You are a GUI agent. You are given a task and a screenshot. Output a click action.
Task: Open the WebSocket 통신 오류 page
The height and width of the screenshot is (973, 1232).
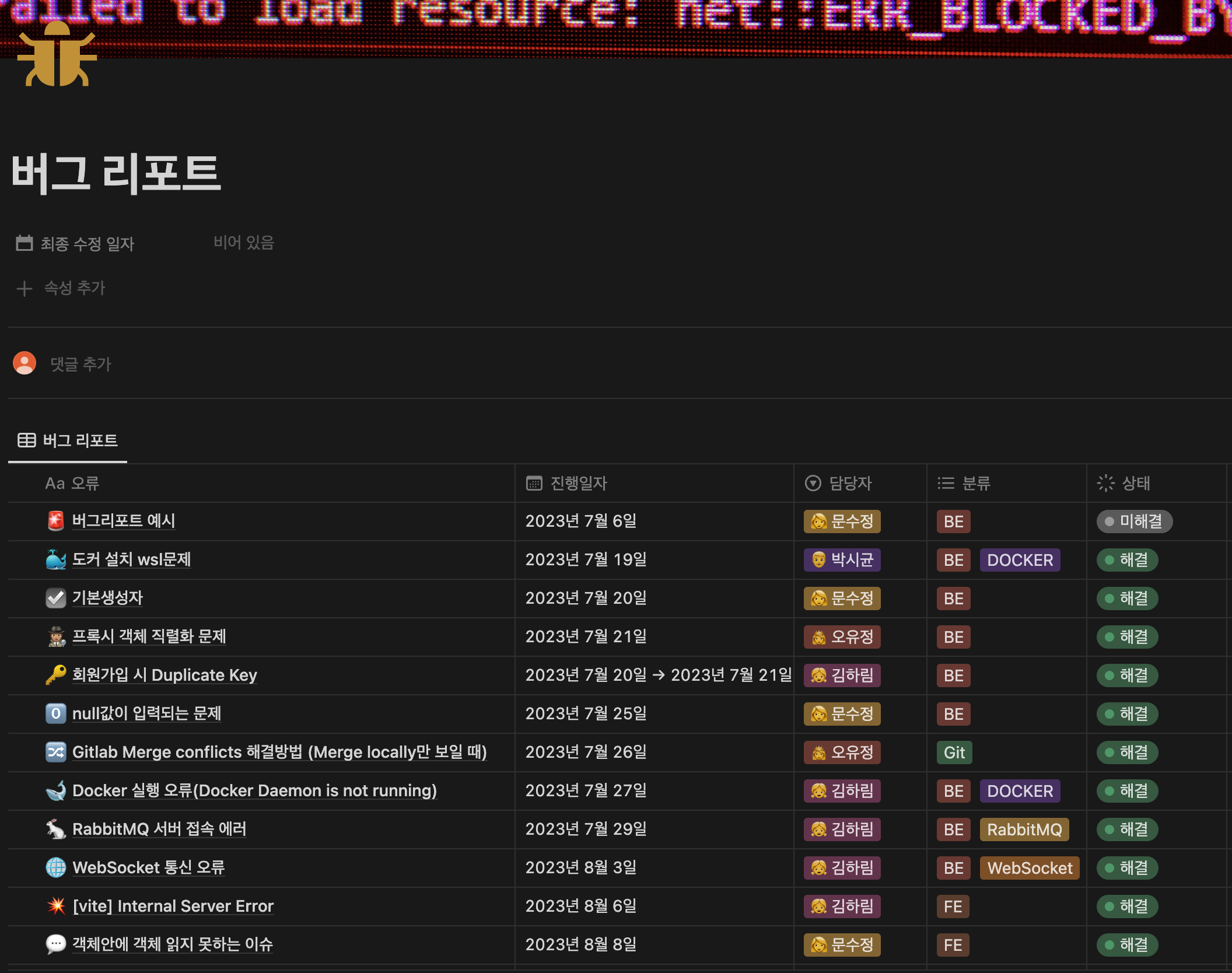point(149,867)
